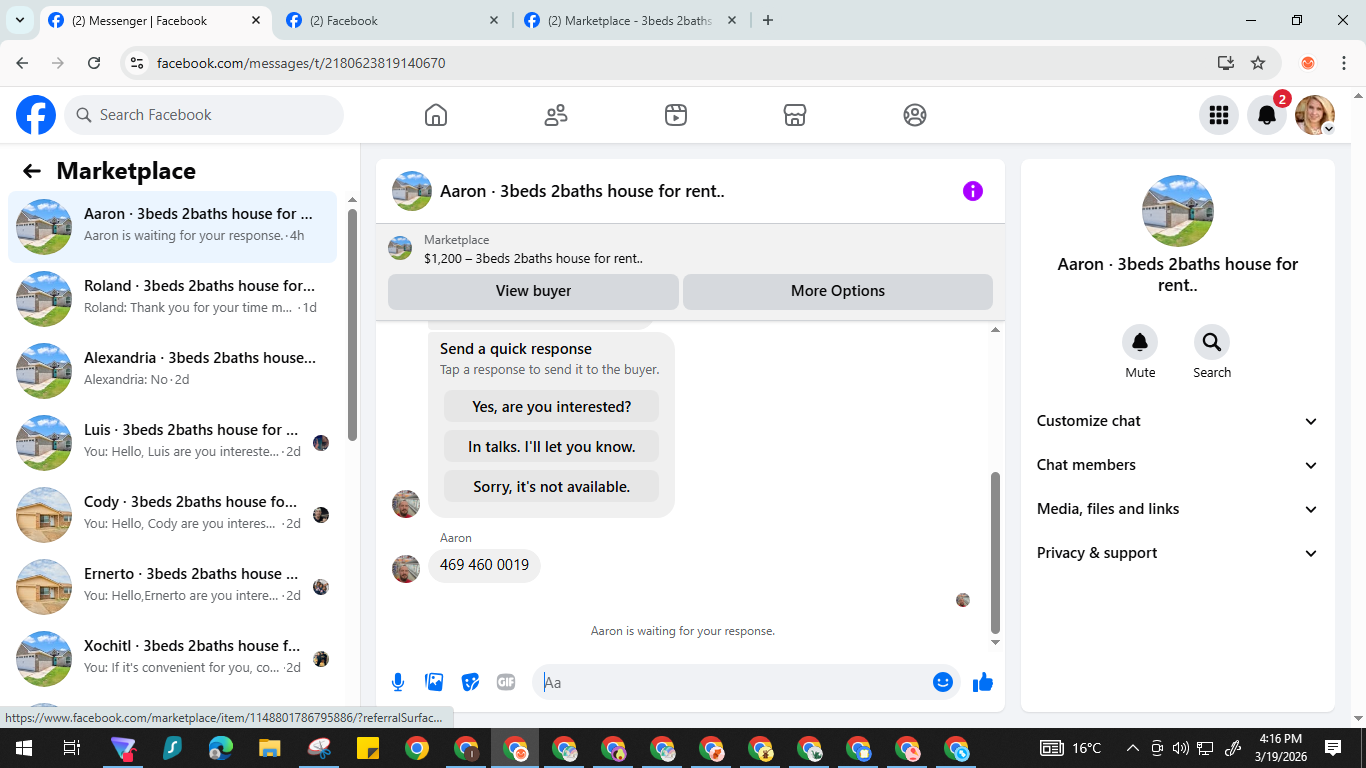Open notifications bell with badge

(1267, 115)
